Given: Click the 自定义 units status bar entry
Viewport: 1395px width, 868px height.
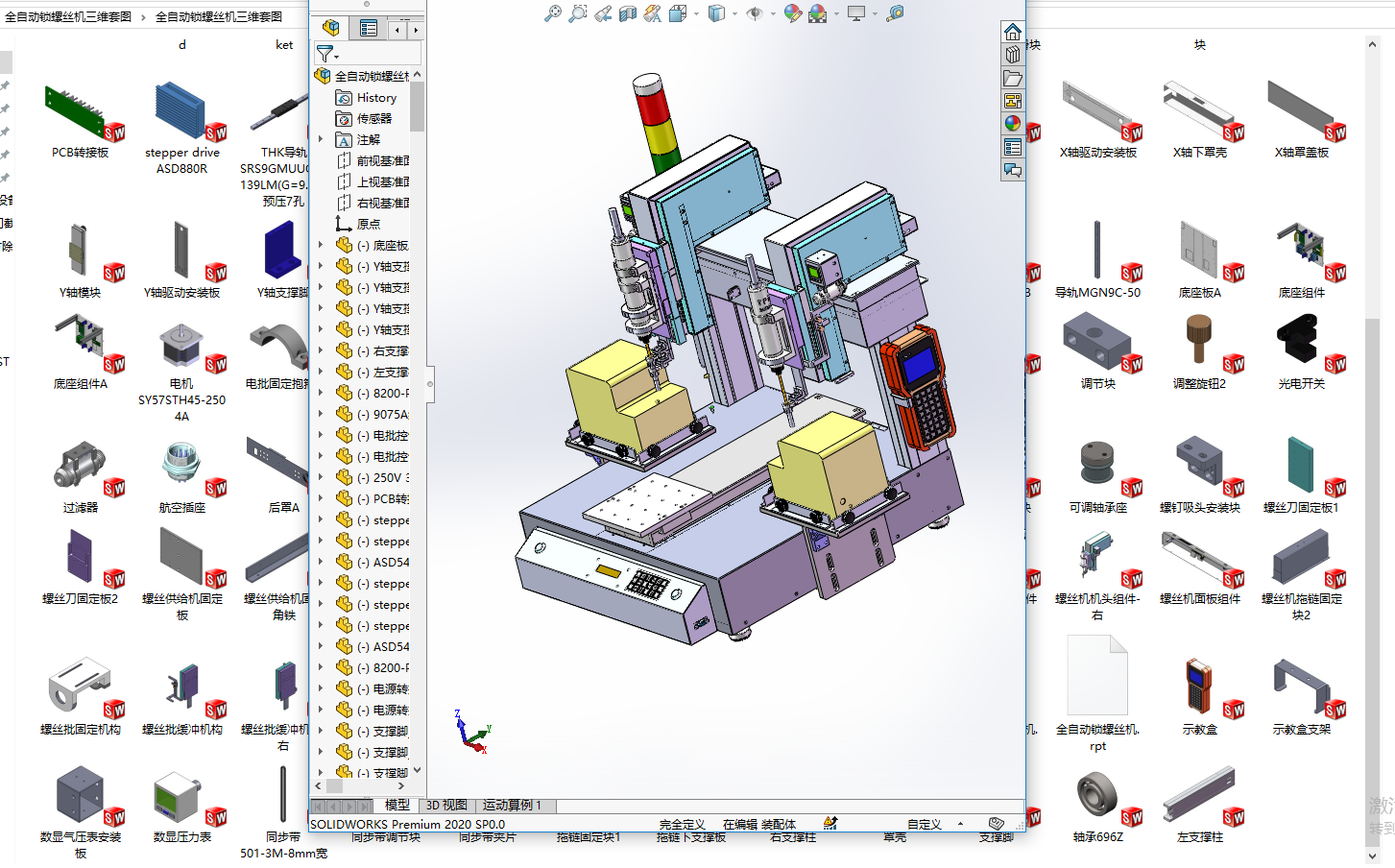Looking at the screenshot, I should point(924,825).
